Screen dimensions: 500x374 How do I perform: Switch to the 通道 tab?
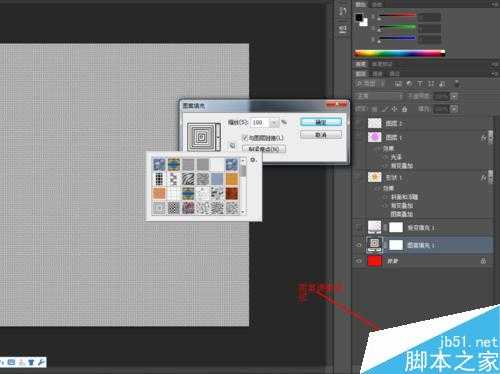point(377,74)
